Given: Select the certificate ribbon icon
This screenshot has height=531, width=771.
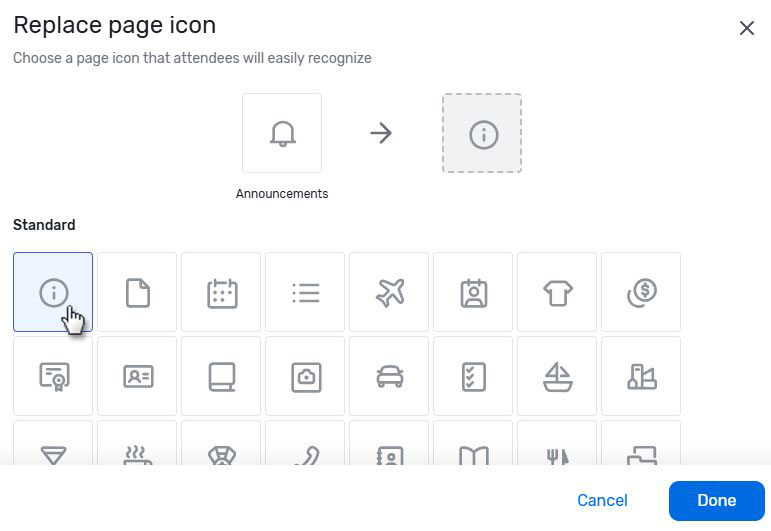Looking at the screenshot, I should tap(53, 376).
